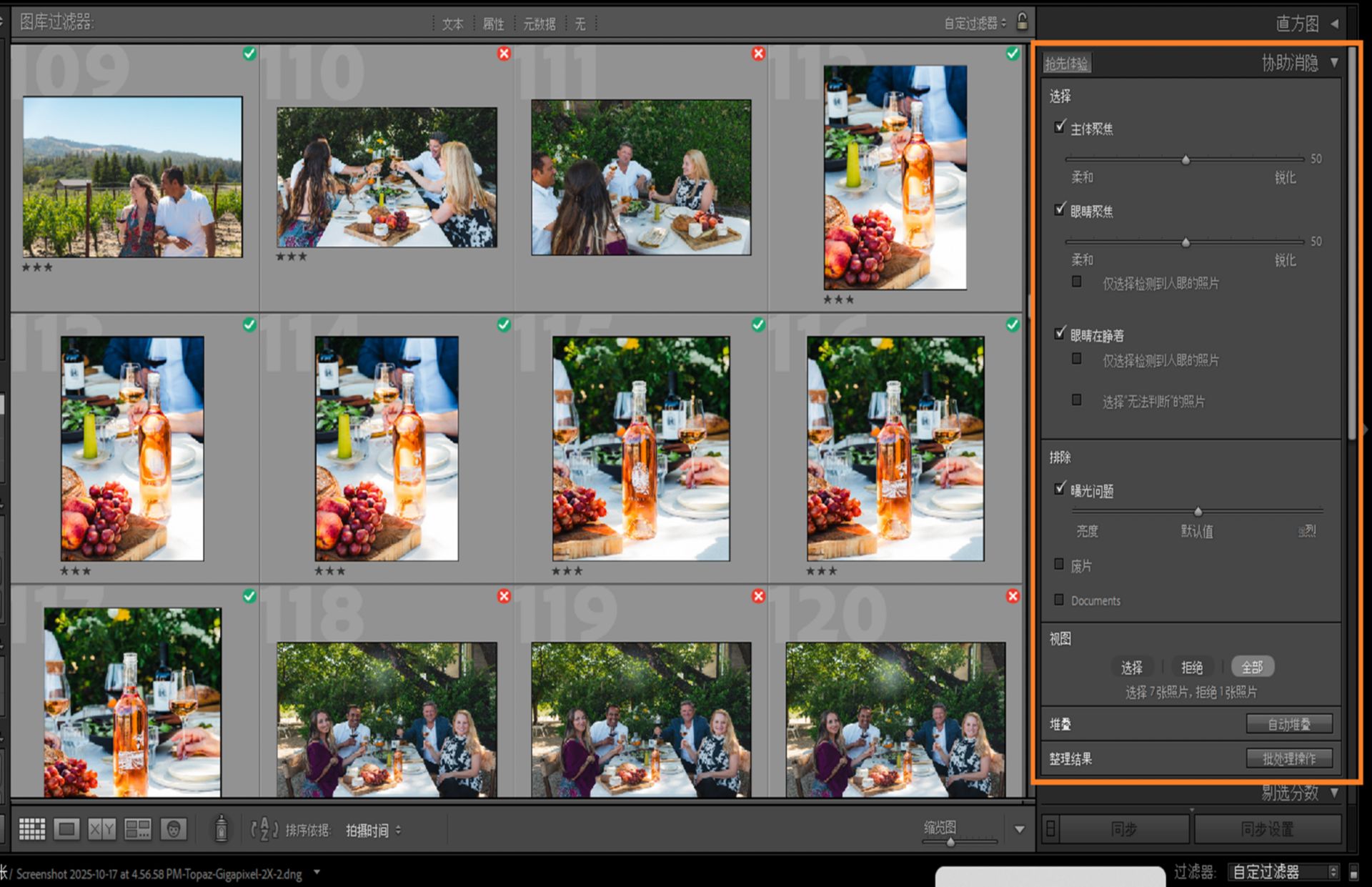
Task: Click the green pick badge on photo 117
Action: pyautogui.click(x=249, y=596)
